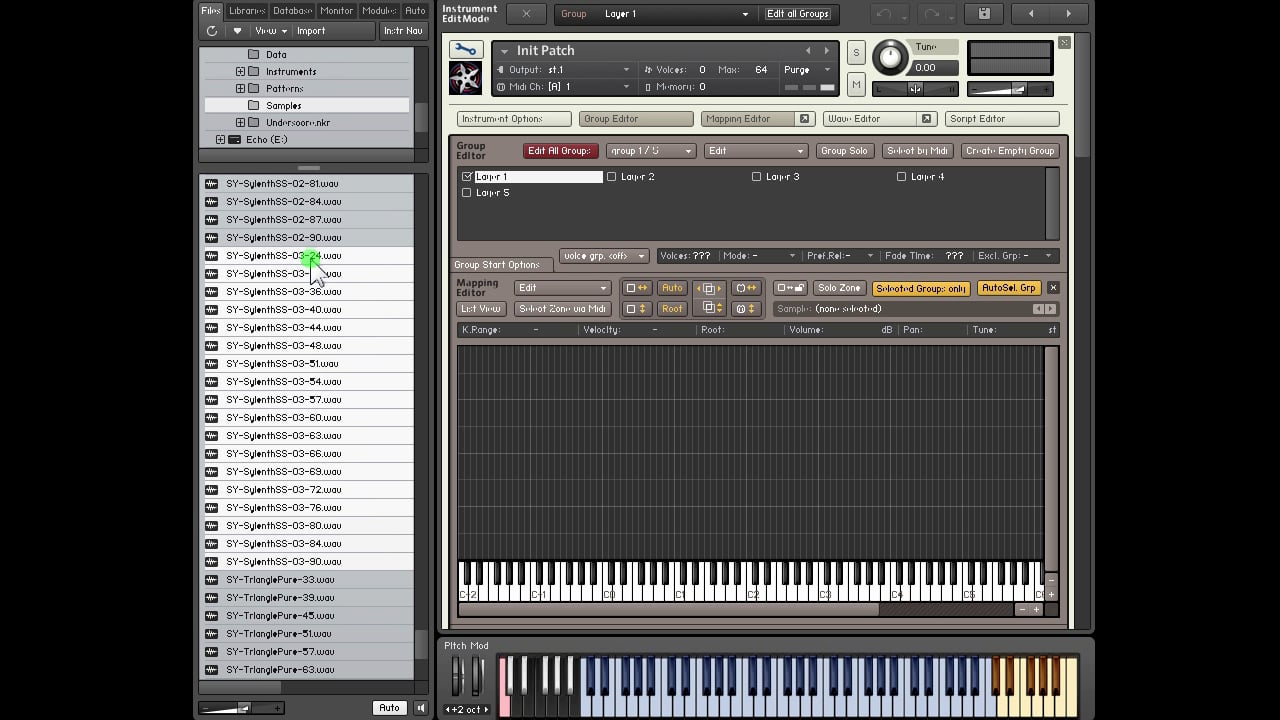
Task: Click the browser audition speaker icon
Action: click(421, 708)
